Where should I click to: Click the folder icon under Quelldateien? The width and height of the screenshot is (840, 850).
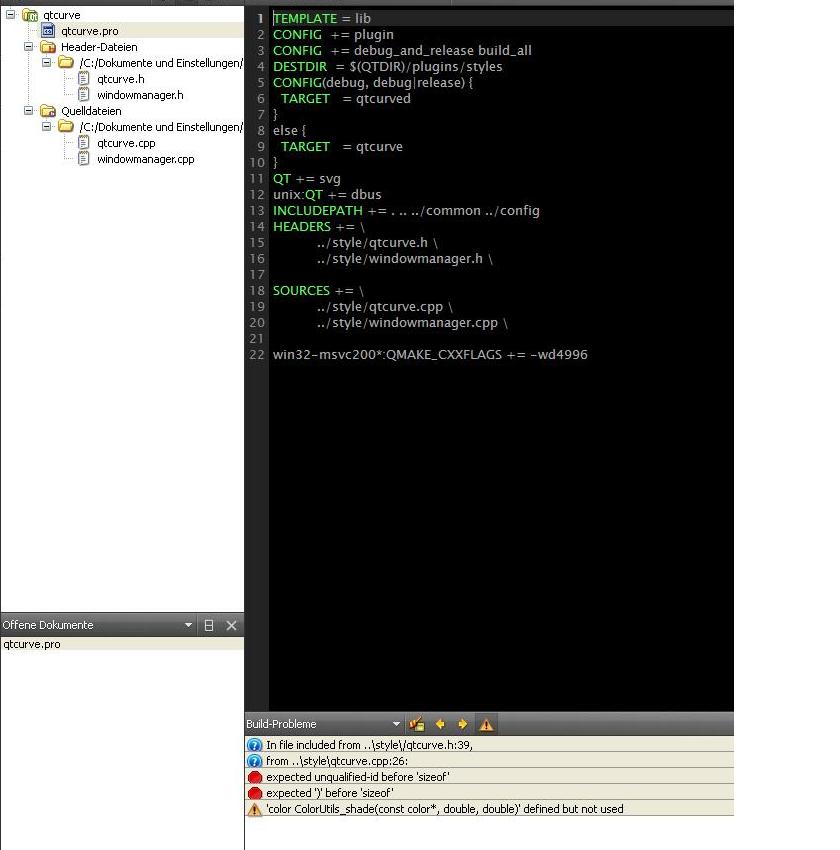pos(66,127)
